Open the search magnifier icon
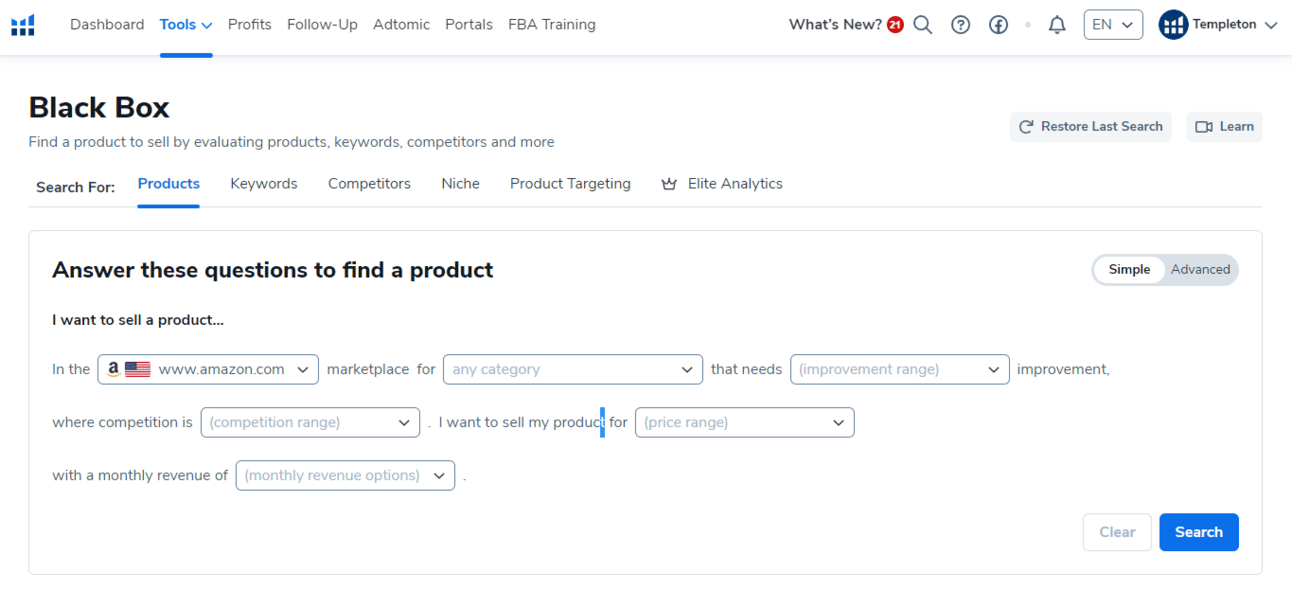The image size is (1292, 591). point(923,25)
